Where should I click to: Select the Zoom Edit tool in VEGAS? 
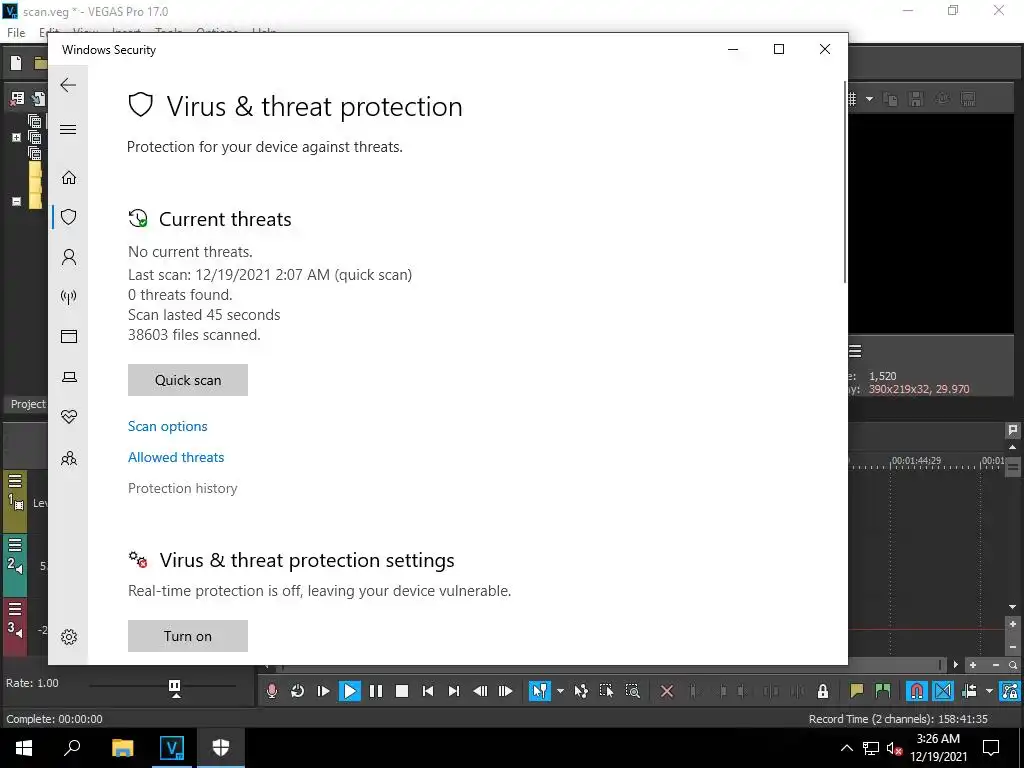click(632, 691)
